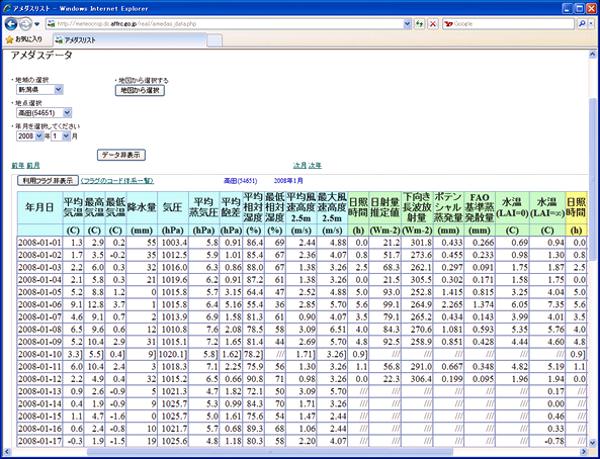
Task: Click the horizontal scrollbar right arrow
Action: pos(584,452)
